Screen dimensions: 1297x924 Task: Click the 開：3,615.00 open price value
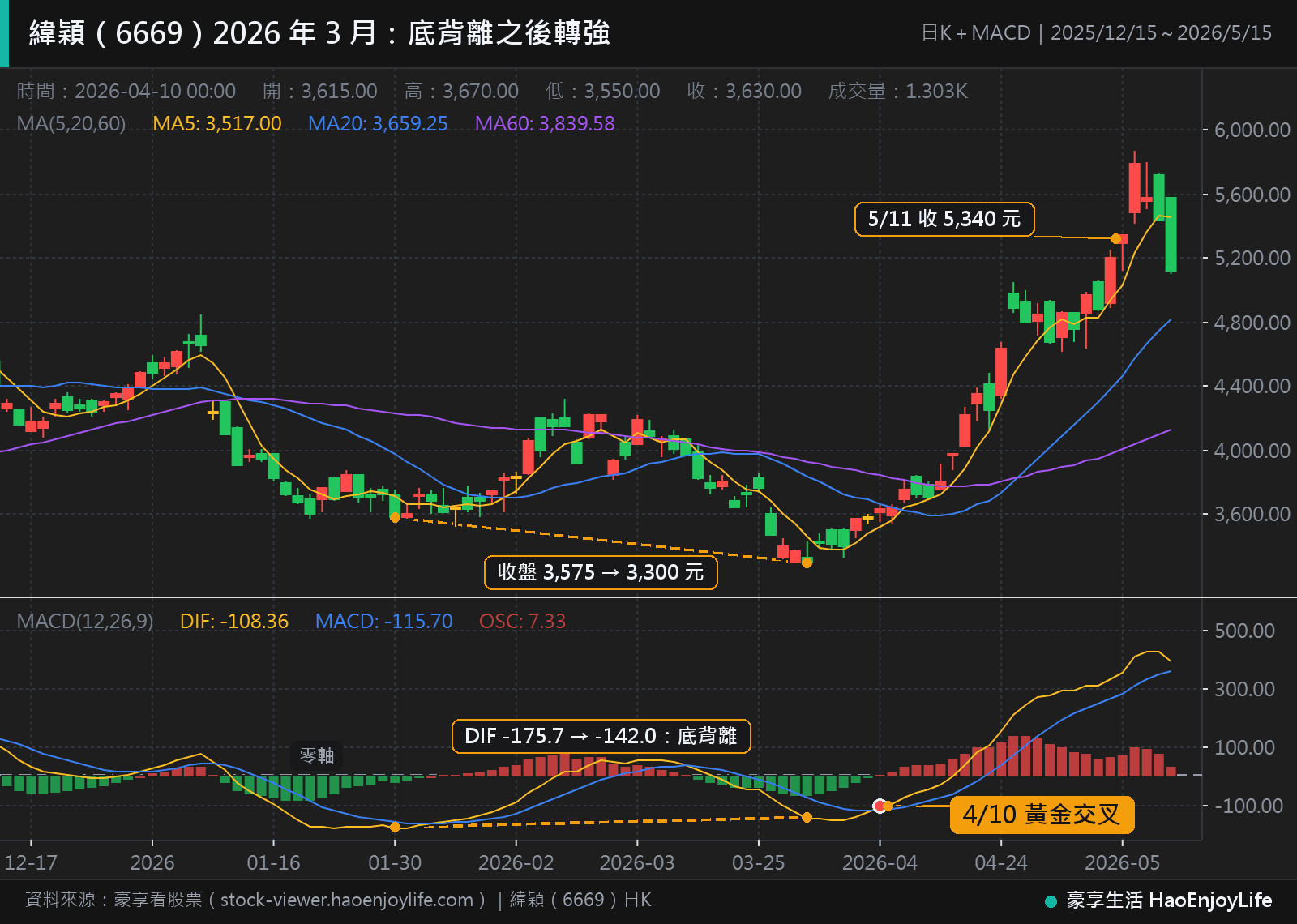[x=320, y=91]
